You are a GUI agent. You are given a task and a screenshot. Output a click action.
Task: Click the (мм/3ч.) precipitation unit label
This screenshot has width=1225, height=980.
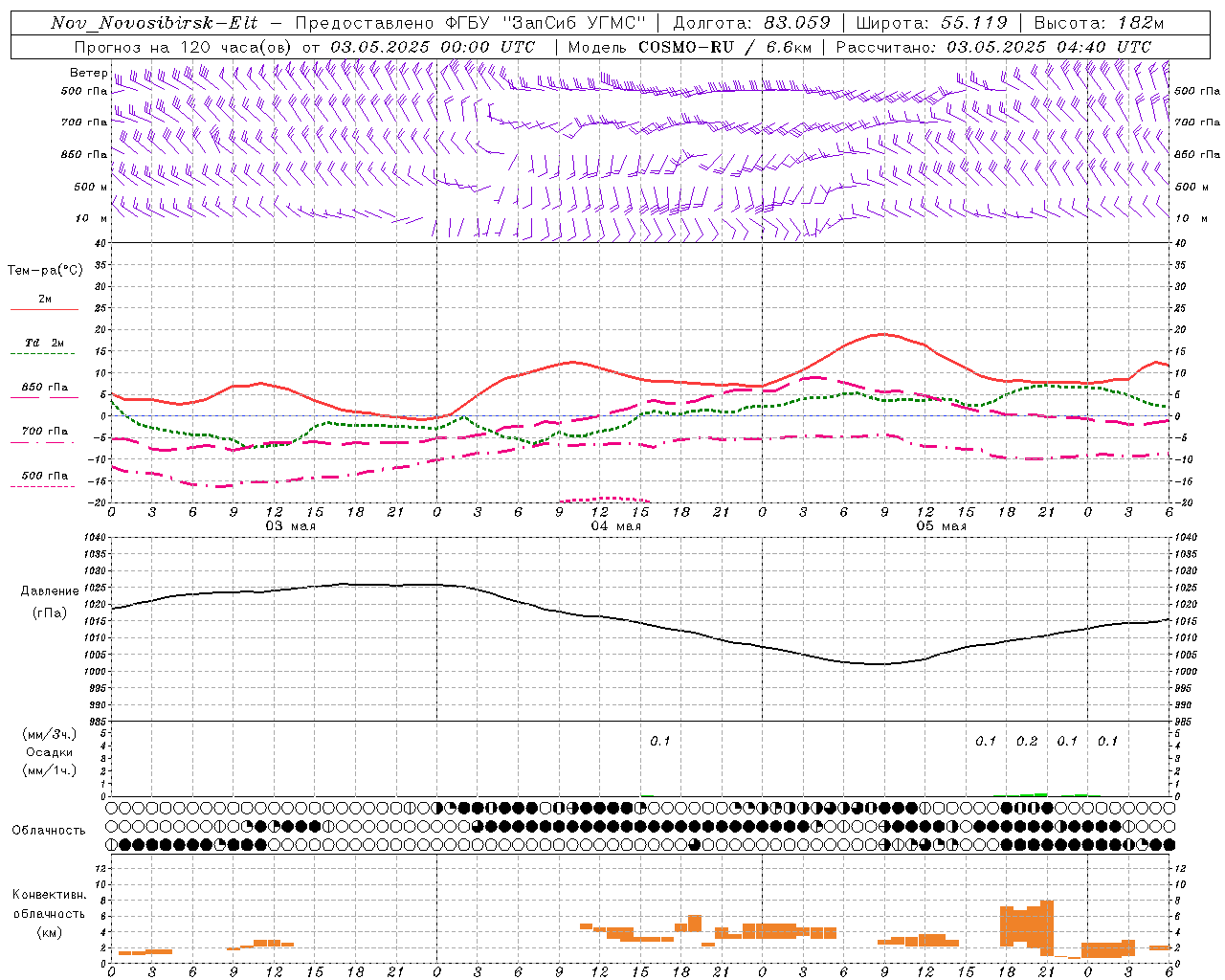point(49,734)
